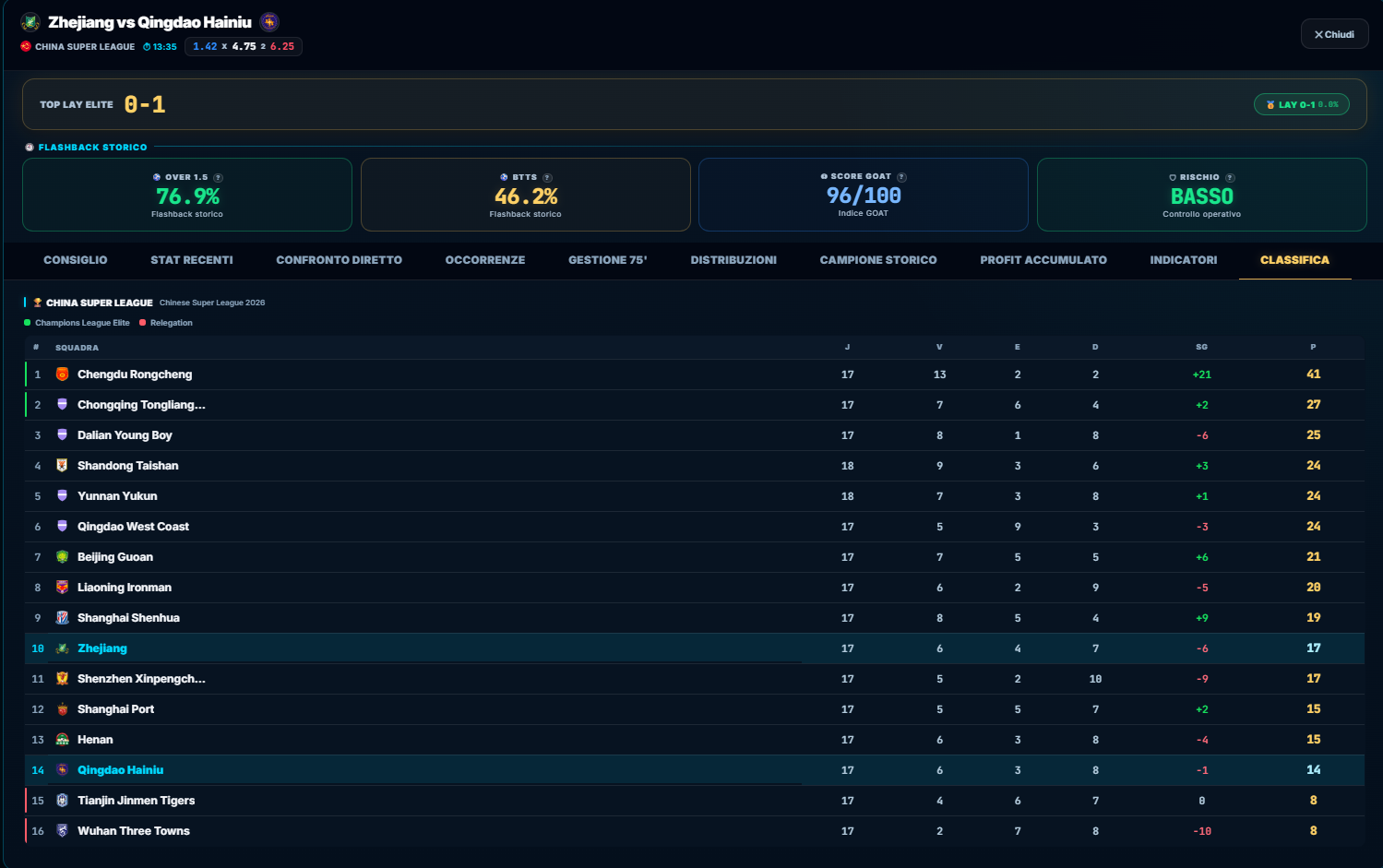Click Beijing Guoan team logo

click(62, 557)
